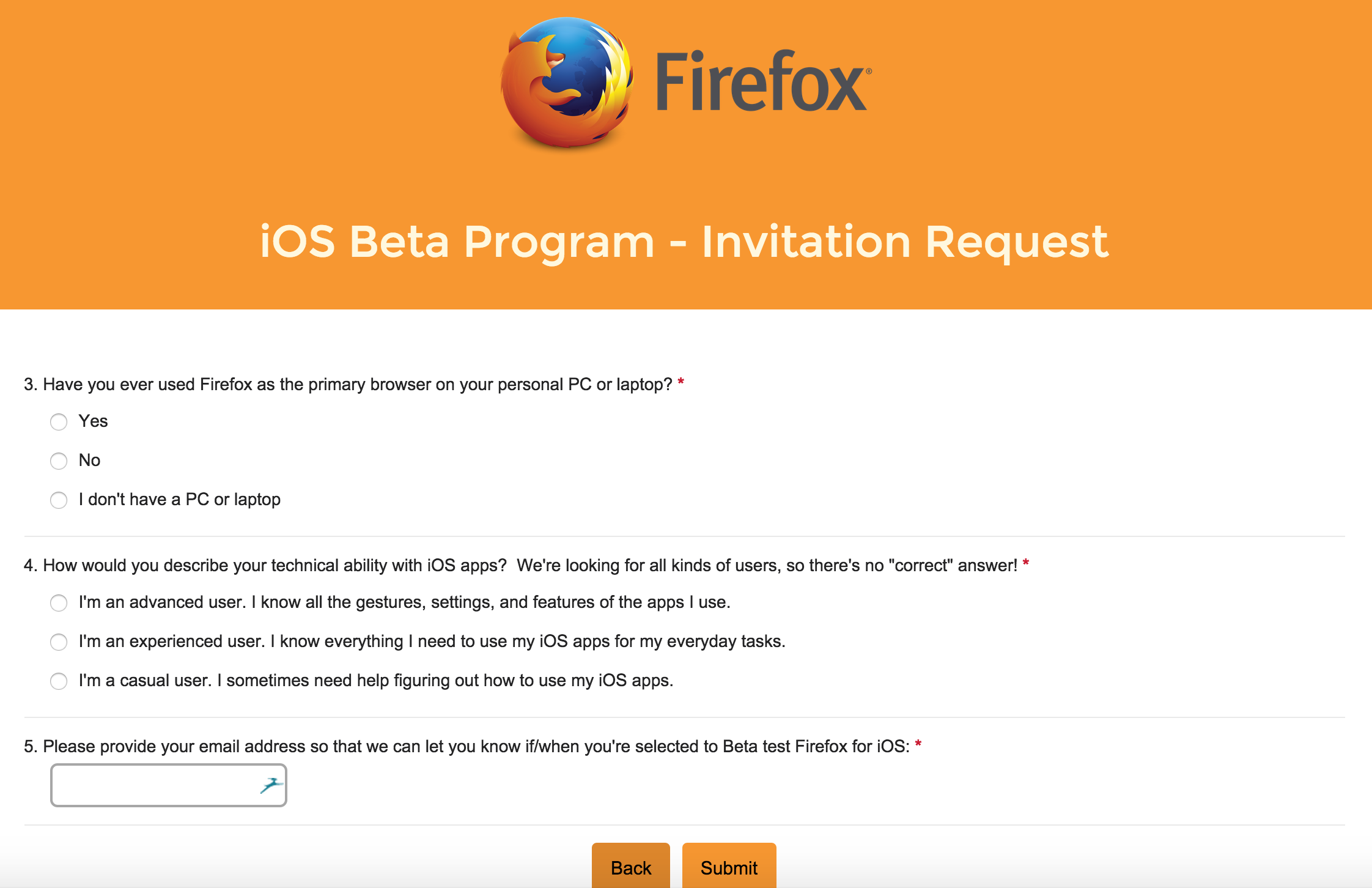Click question 4 text about technical ability
The width and height of the screenshot is (1372, 888).
pyautogui.click(x=520, y=566)
